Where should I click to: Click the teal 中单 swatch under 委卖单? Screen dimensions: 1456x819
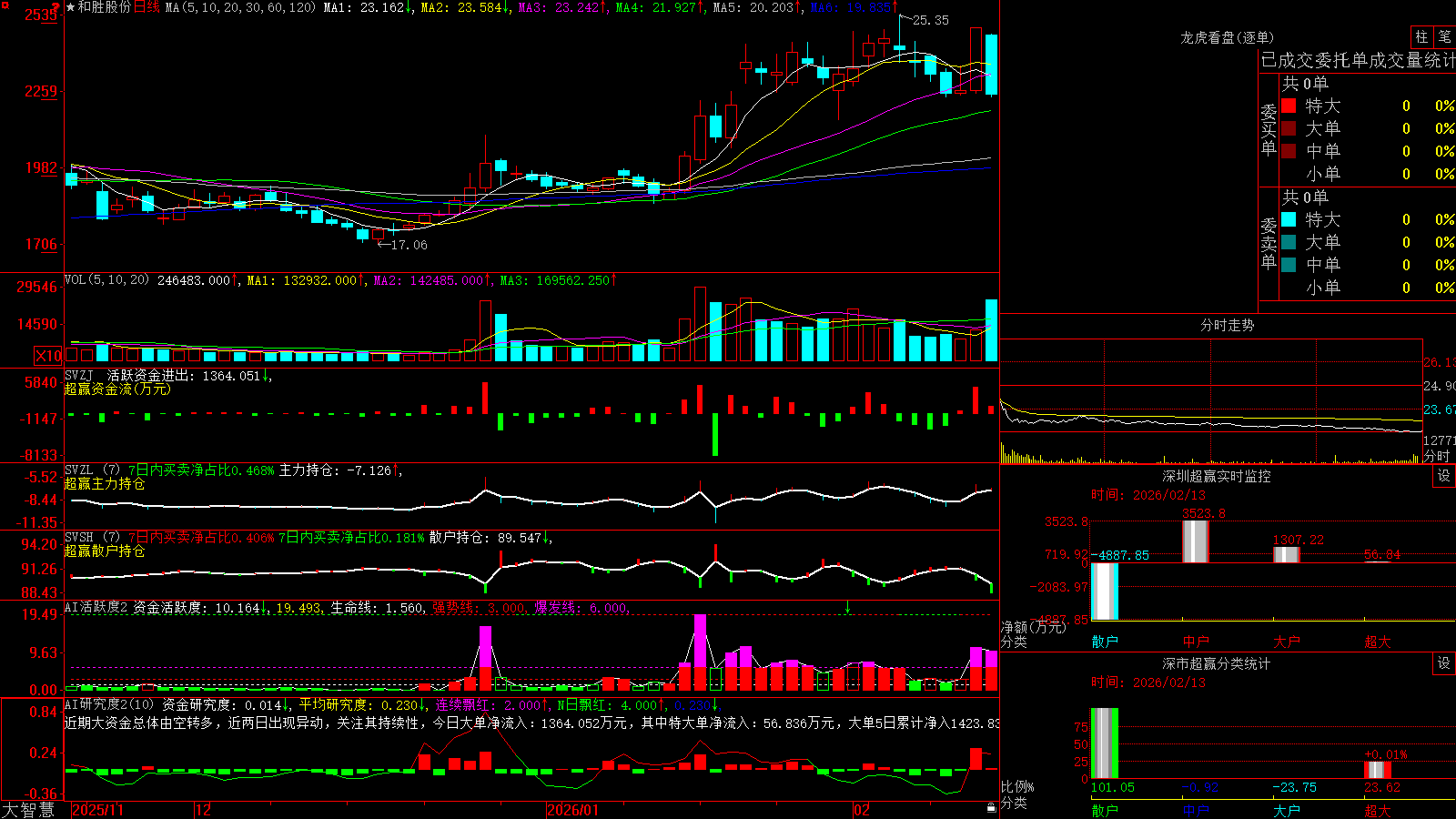click(1289, 265)
